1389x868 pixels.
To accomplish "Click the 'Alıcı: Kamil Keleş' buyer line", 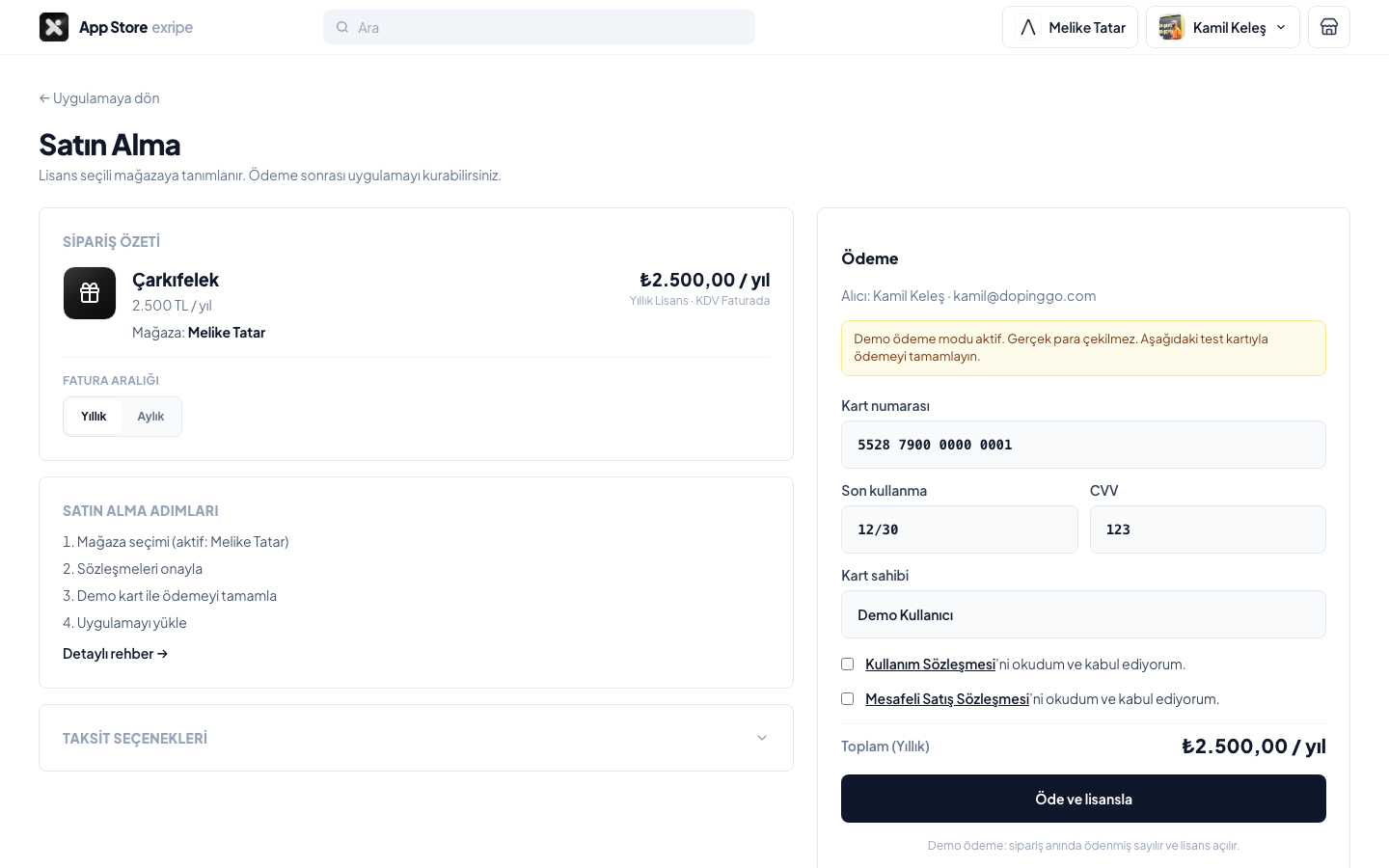I will pyautogui.click(x=968, y=296).
